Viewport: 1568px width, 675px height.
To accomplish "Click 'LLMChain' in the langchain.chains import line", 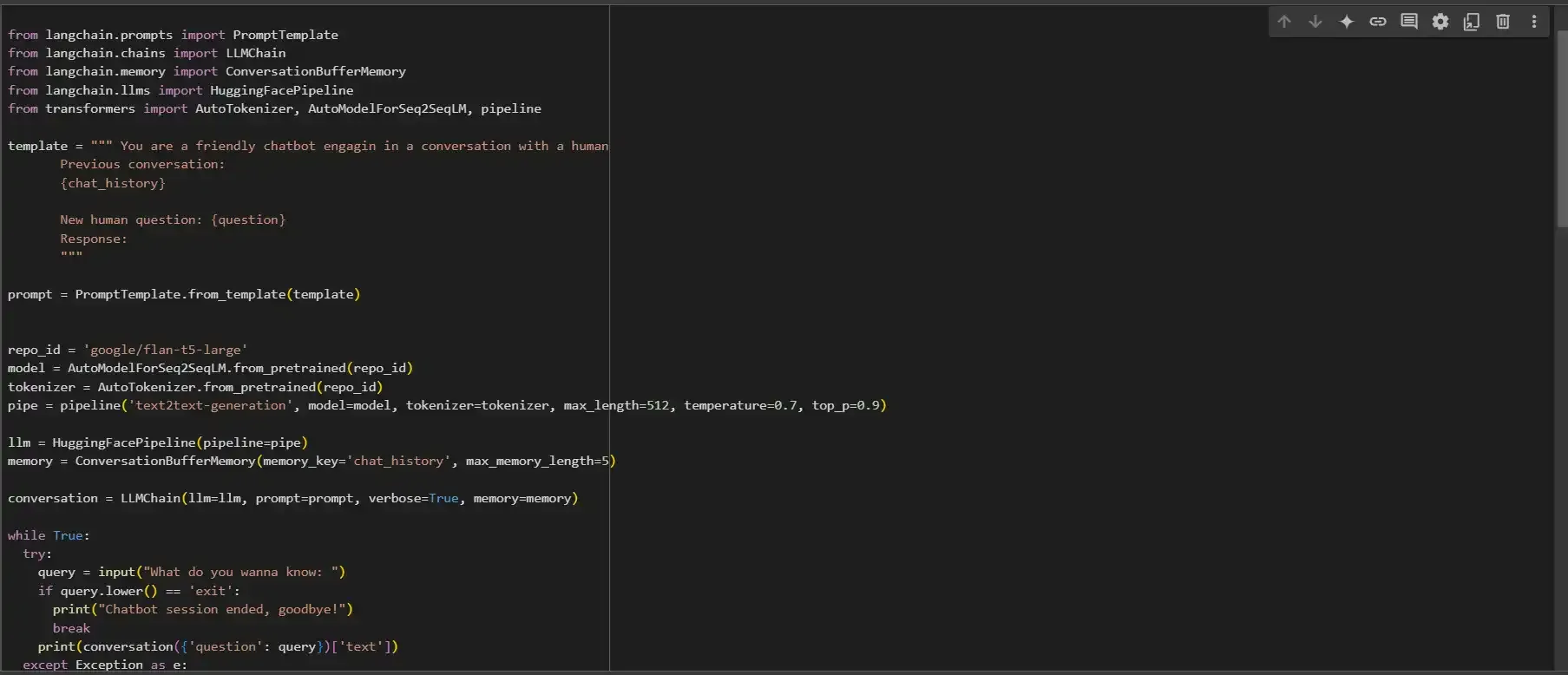I will (256, 53).
